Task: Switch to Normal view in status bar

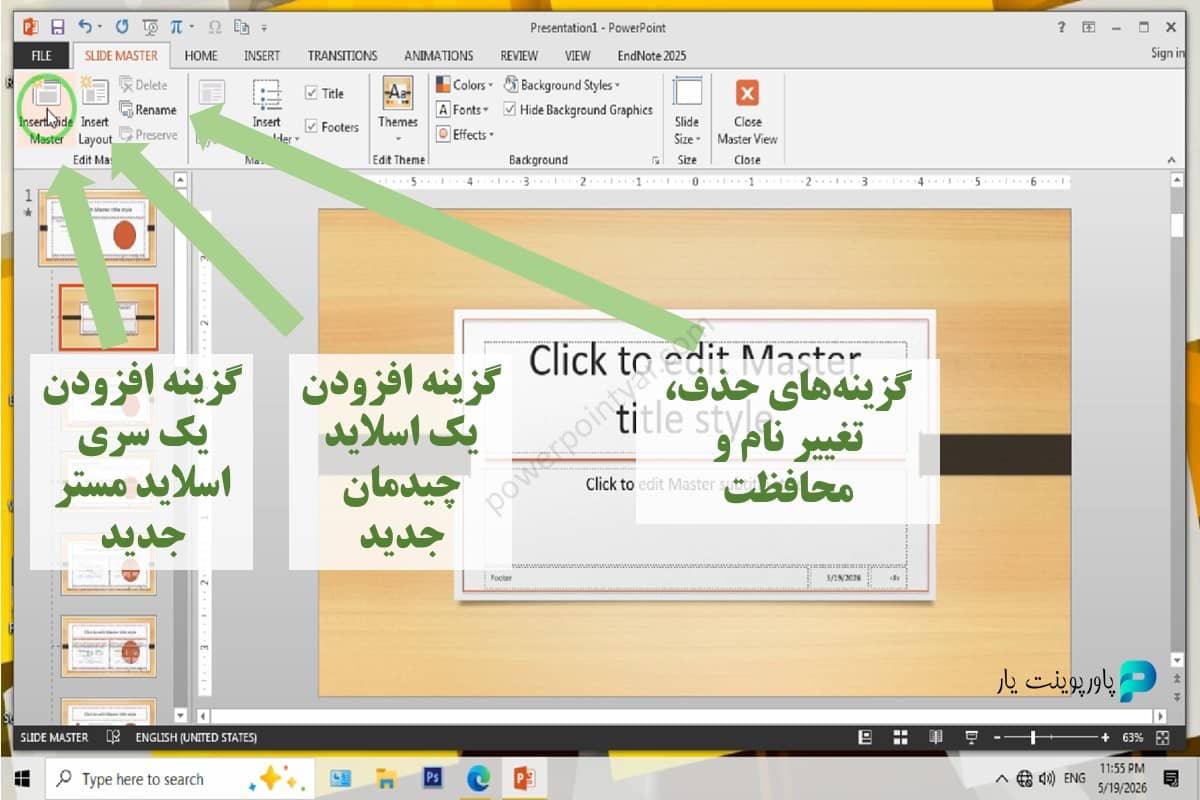Action: [866, 737]
